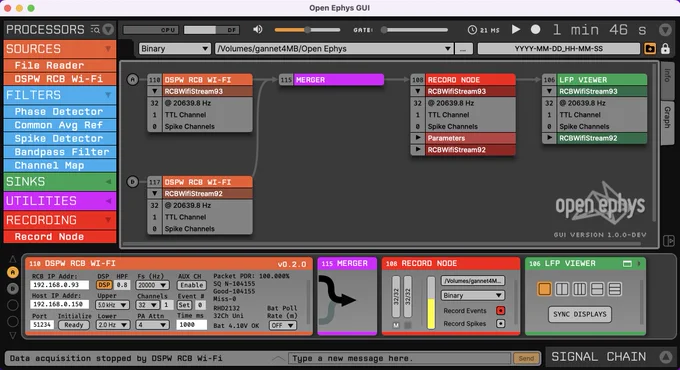Open the Upper 5.0 kHz cutoff dropdown
Screen dimensions: 680x370
click(112, 305)
